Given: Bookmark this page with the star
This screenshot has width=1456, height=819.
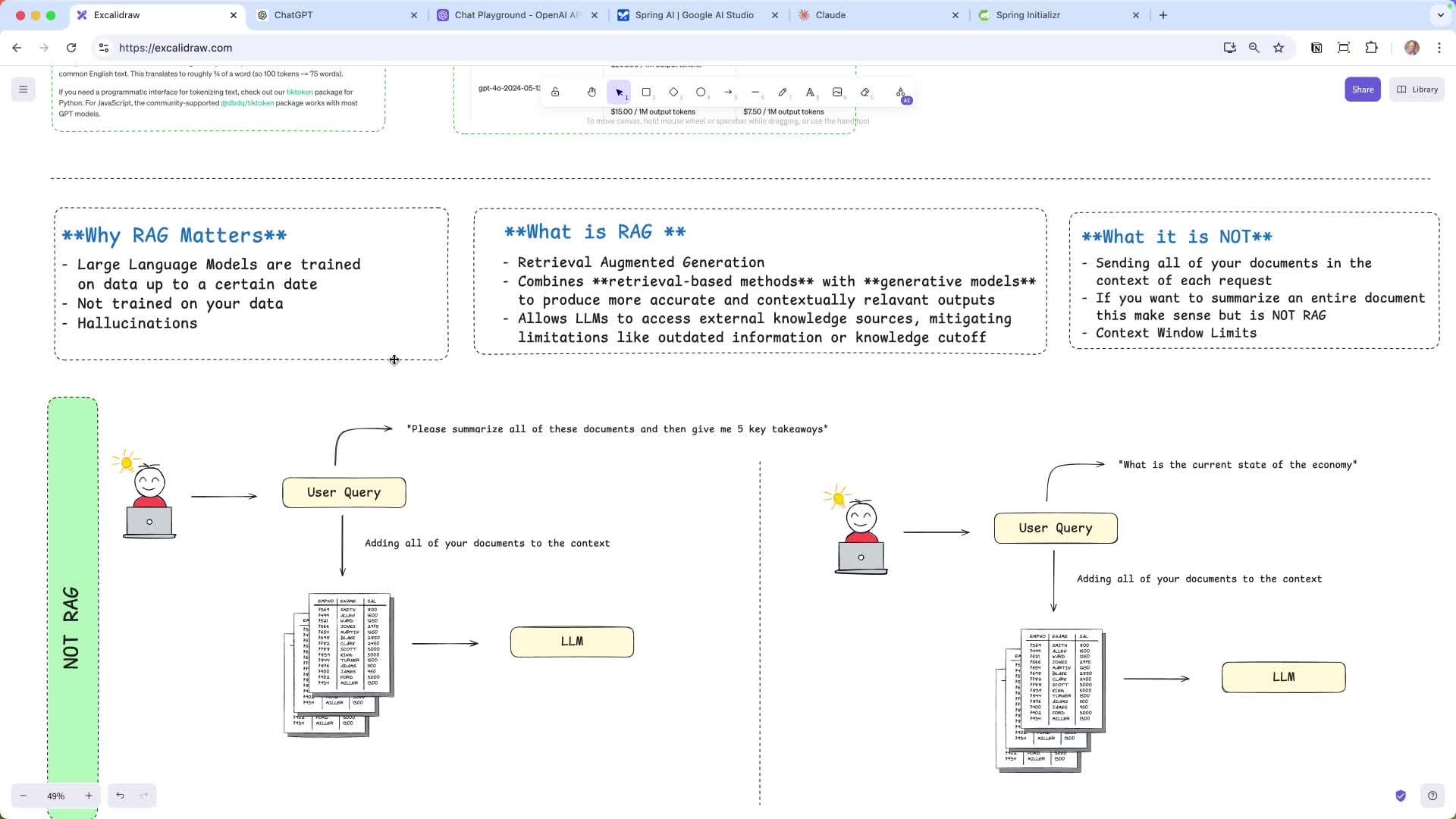Looking at the screenshot, I should pos(1279,48).
